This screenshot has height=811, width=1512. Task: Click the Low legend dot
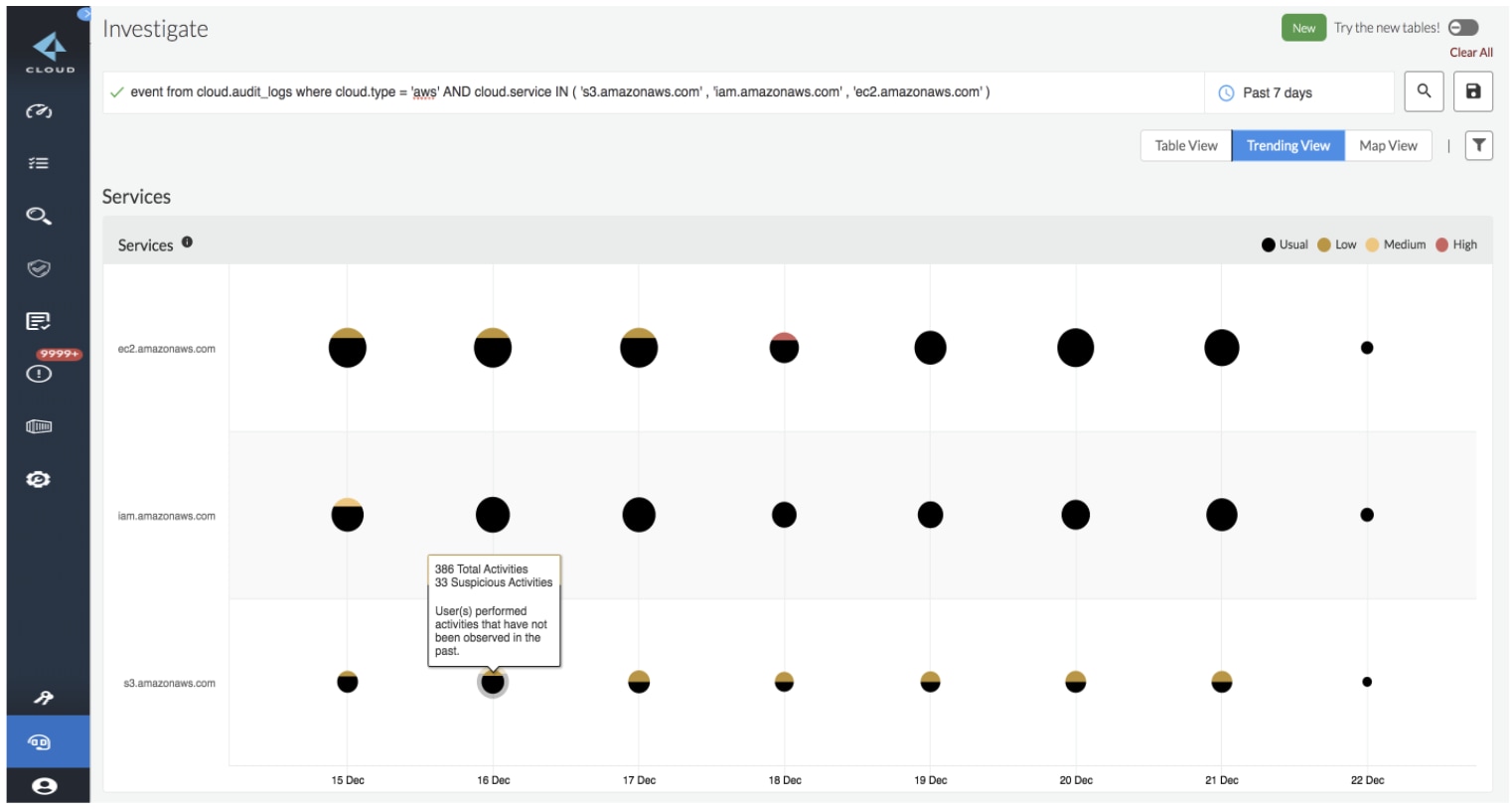[1324, 244]
